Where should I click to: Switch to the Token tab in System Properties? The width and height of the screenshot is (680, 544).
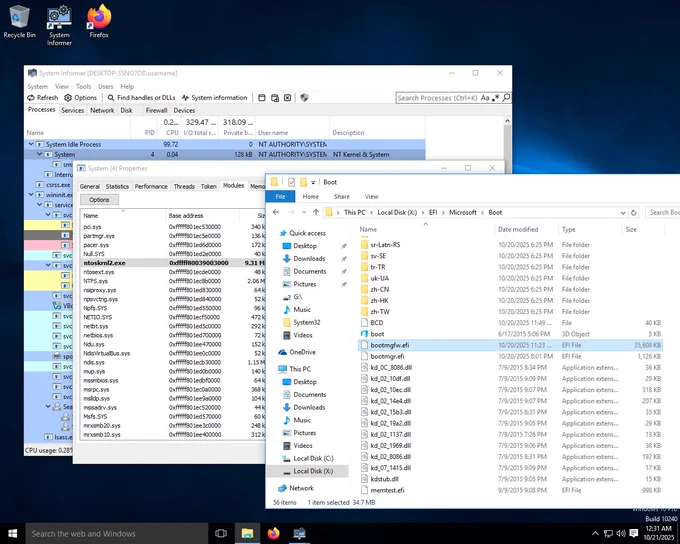click(x=208, y=186)
